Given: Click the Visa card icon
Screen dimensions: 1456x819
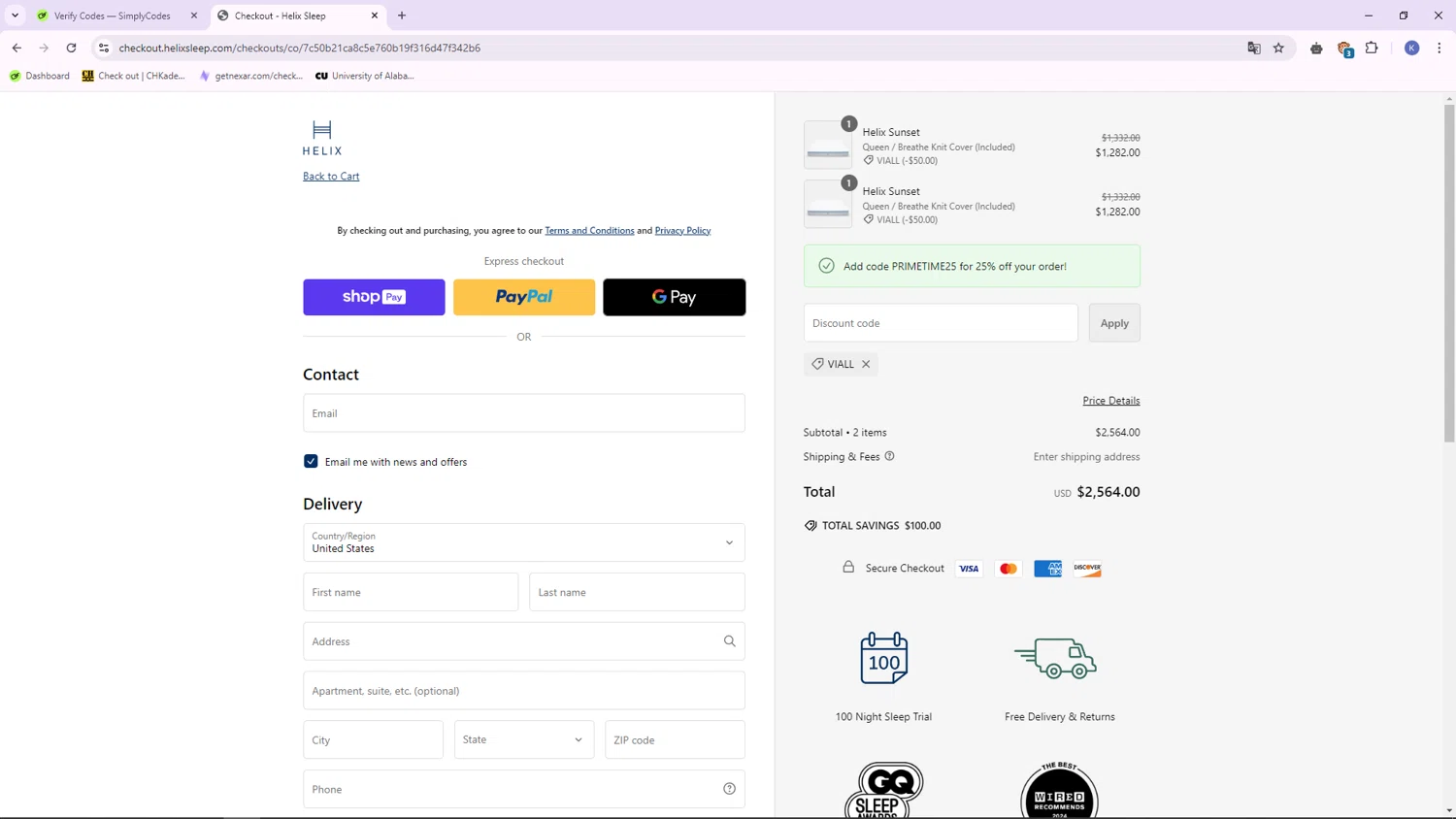Looking at the screenshot, I should 969,569.
